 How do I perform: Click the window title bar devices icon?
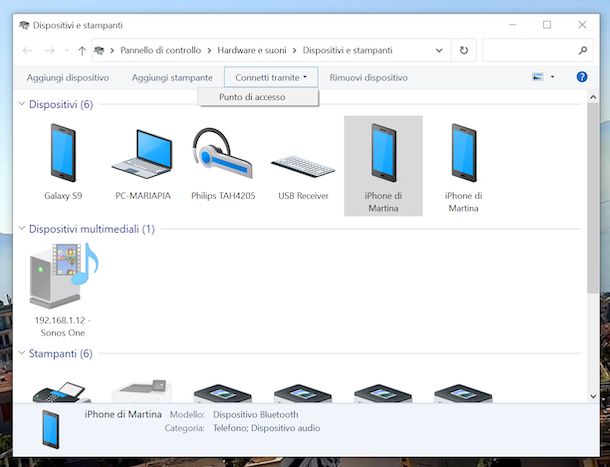24,25
